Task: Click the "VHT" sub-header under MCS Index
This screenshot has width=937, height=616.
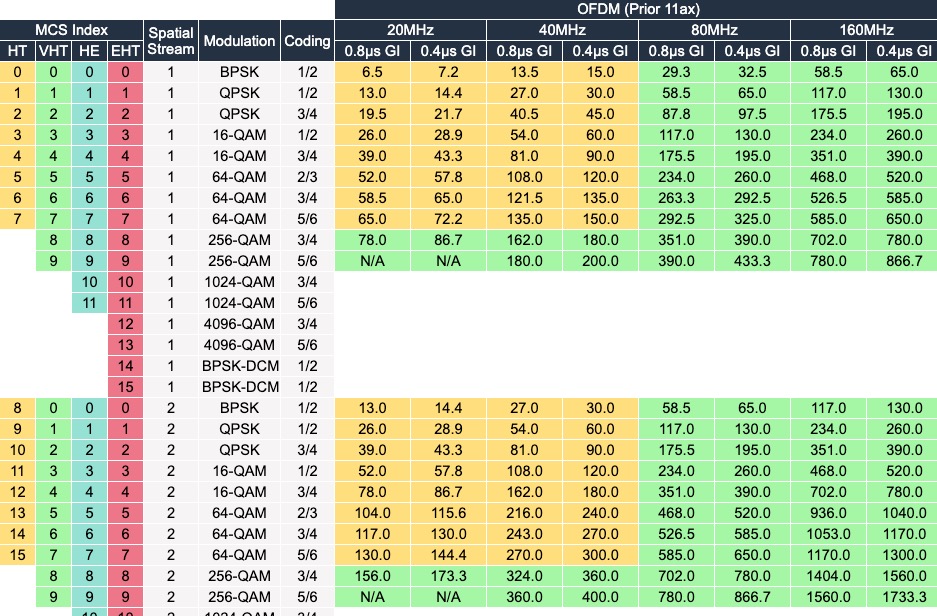Action: [x=53, y=51]
